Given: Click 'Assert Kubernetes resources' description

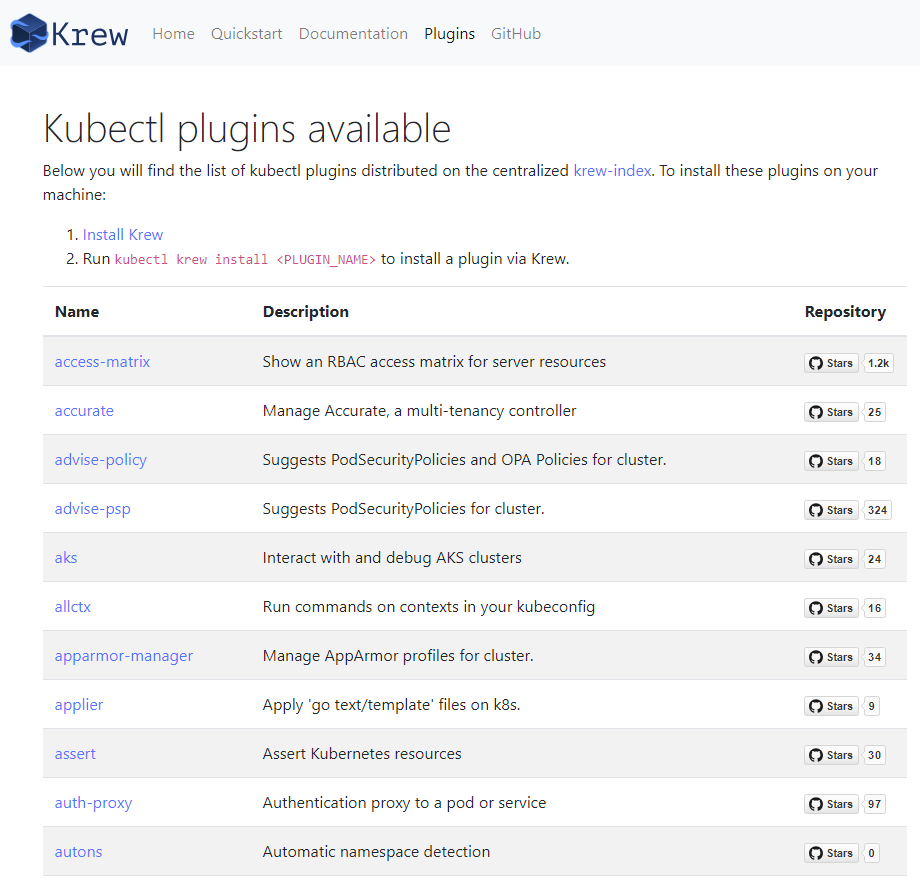Looking at the screenshot, I should (x=362, y=754).
